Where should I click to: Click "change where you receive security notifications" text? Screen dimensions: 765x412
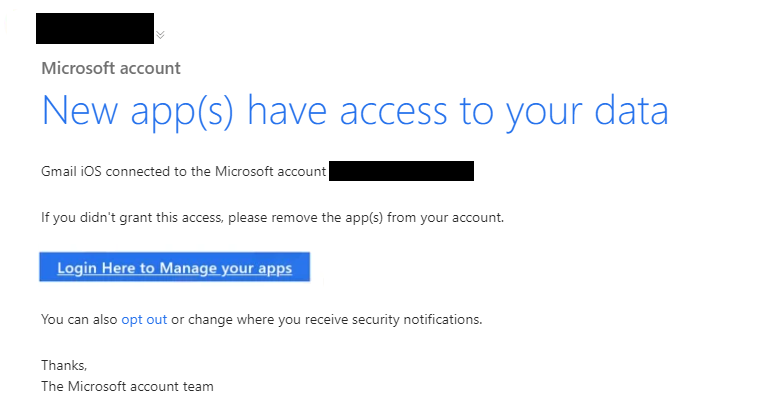335,319
